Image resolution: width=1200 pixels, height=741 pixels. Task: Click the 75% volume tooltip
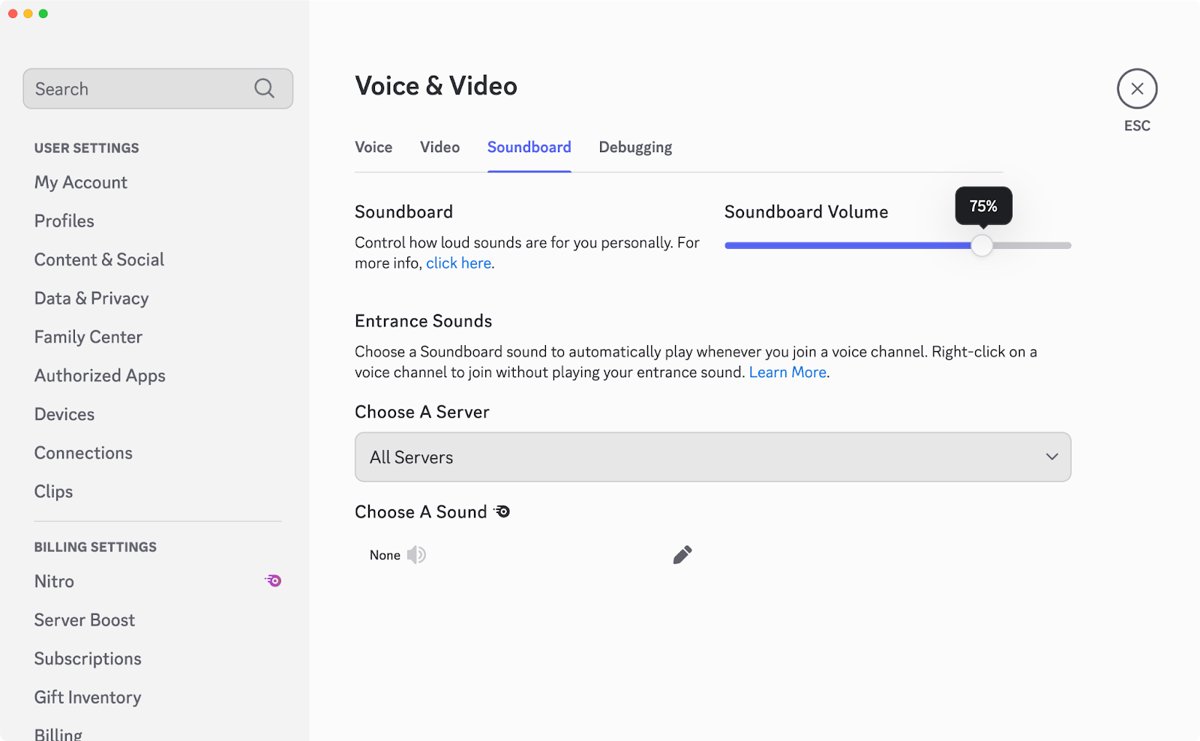[x=983, y=206]
